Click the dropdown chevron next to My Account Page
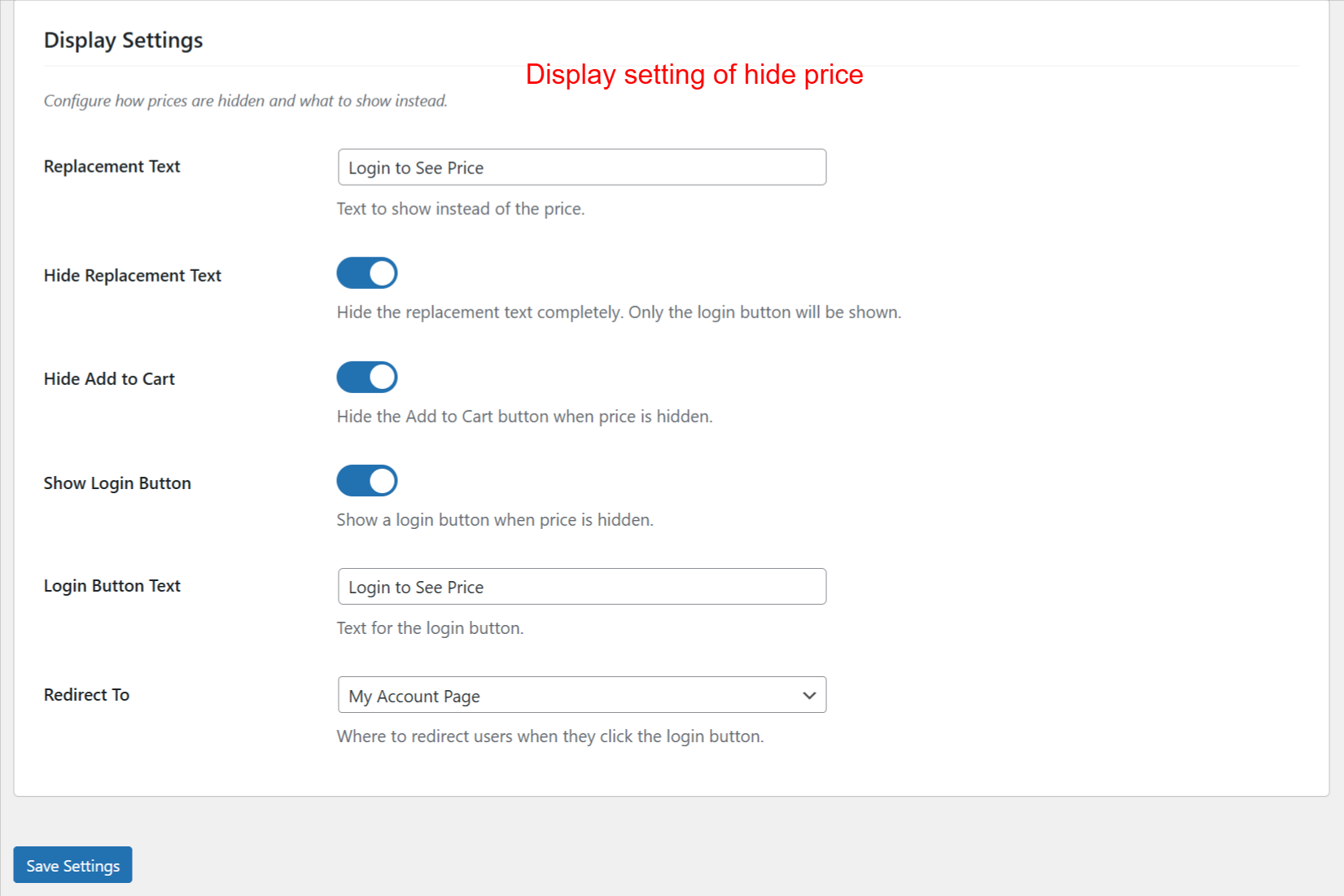This screenshot has height=896, width=1344. tap(808, 695)
